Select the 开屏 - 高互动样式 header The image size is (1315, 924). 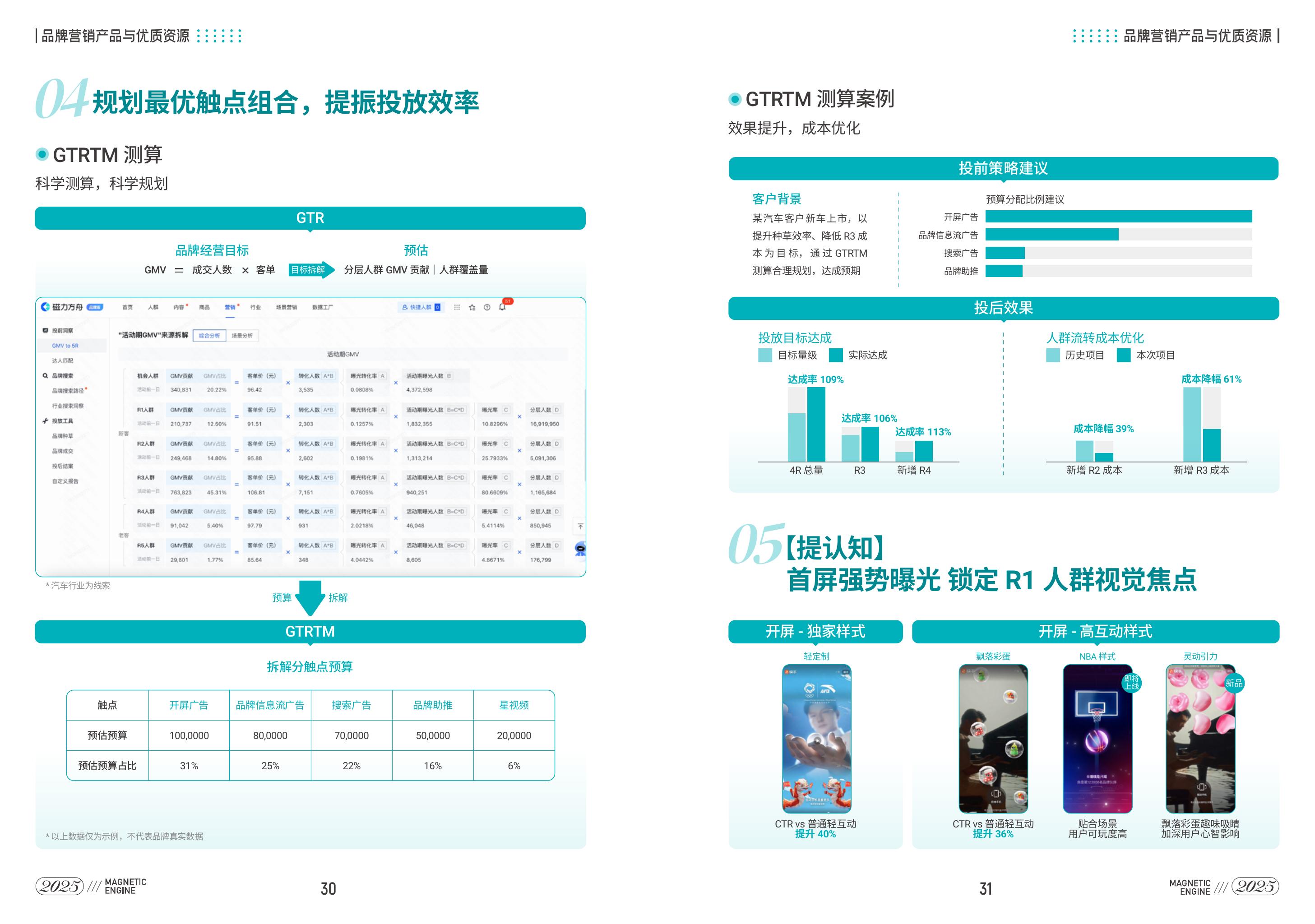pos(1095,632)
